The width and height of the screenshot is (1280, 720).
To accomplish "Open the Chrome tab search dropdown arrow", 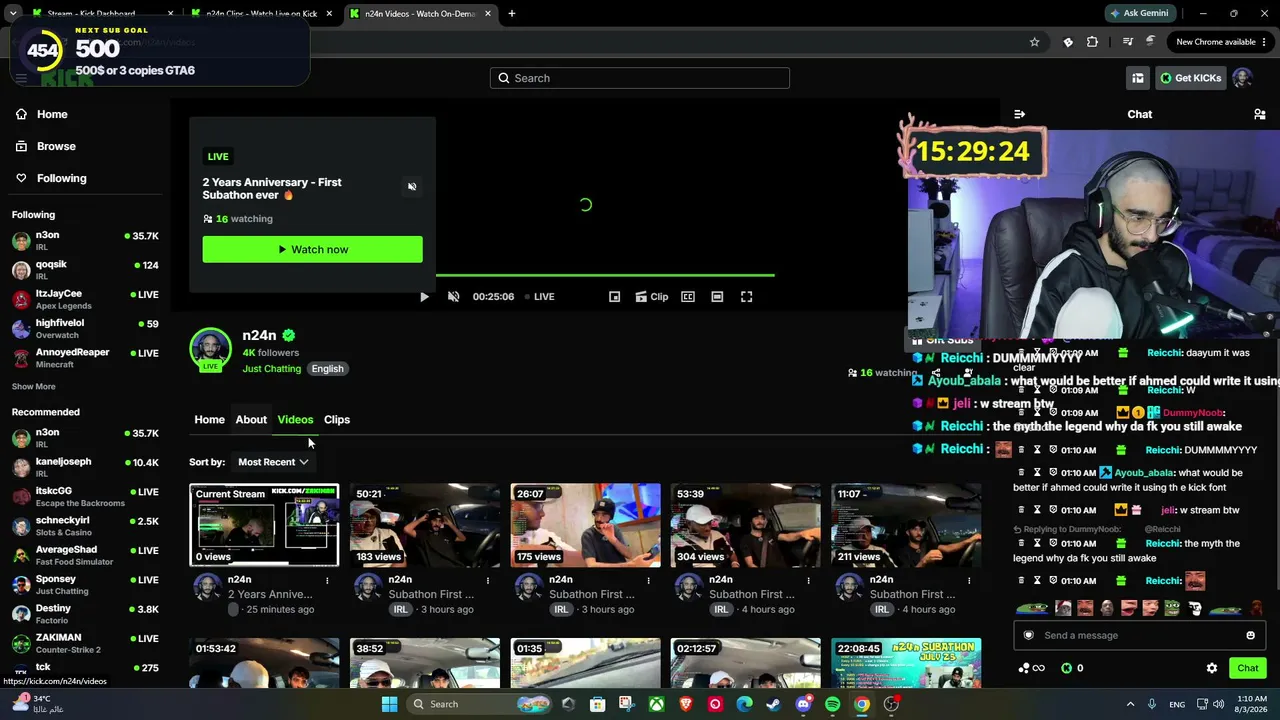I will [13, 14].
